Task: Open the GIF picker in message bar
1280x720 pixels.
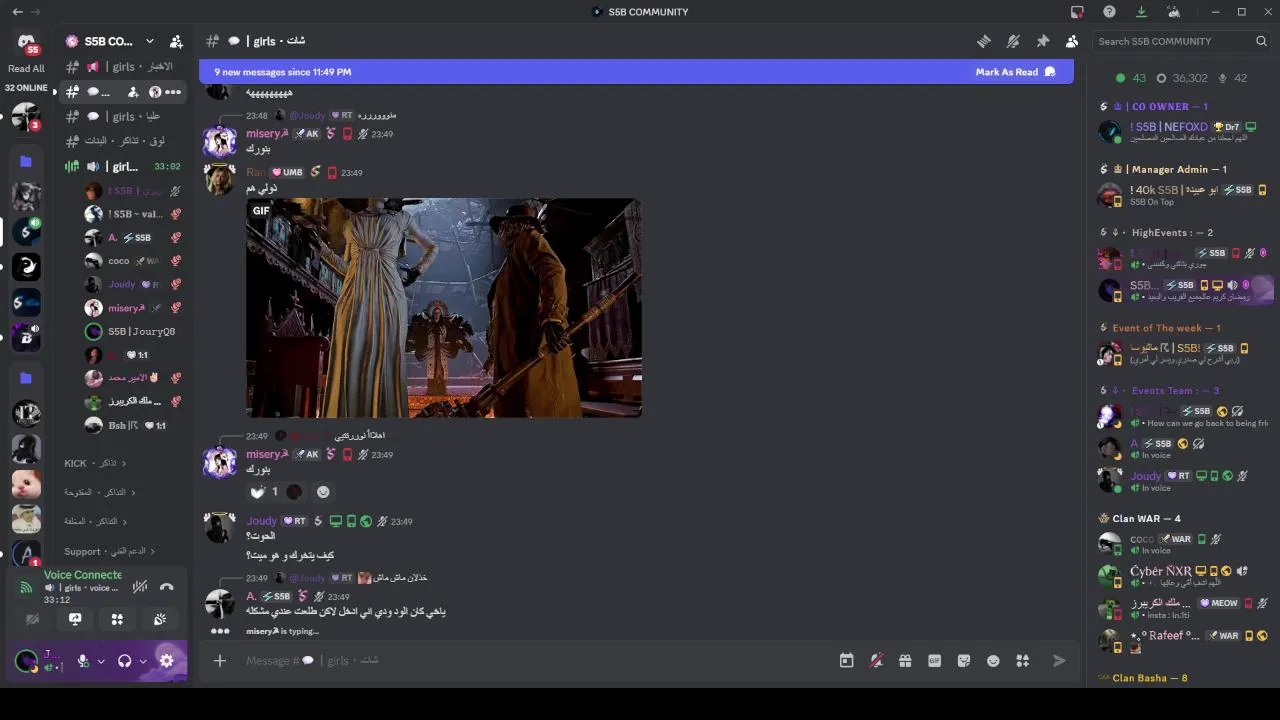Action: 934,660
